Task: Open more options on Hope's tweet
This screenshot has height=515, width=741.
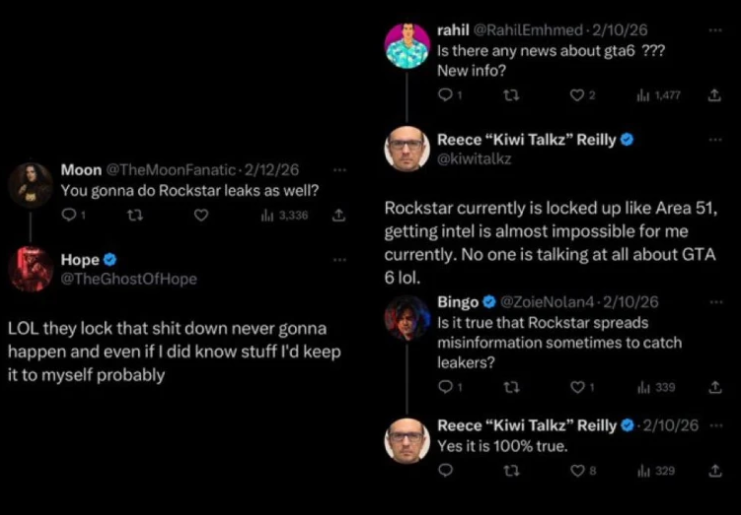Action: (x=339, y=259)
